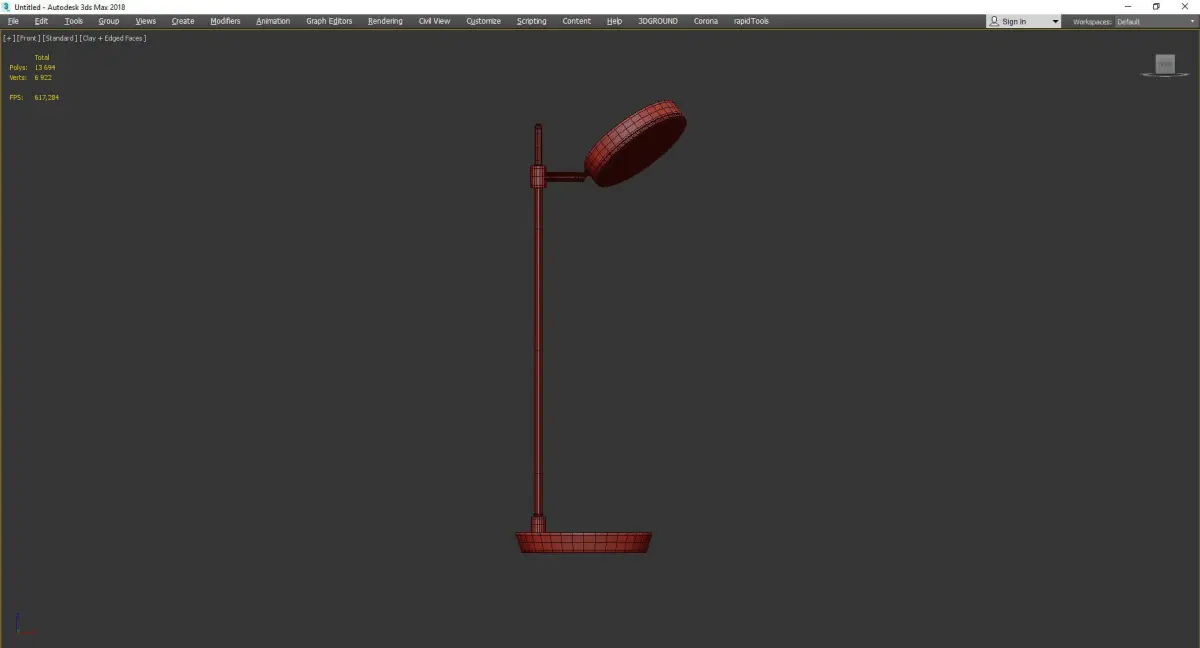Open the Civil View menu
Image resolution: width=1200 pixels, height=648 pixels.
[434, 21]
